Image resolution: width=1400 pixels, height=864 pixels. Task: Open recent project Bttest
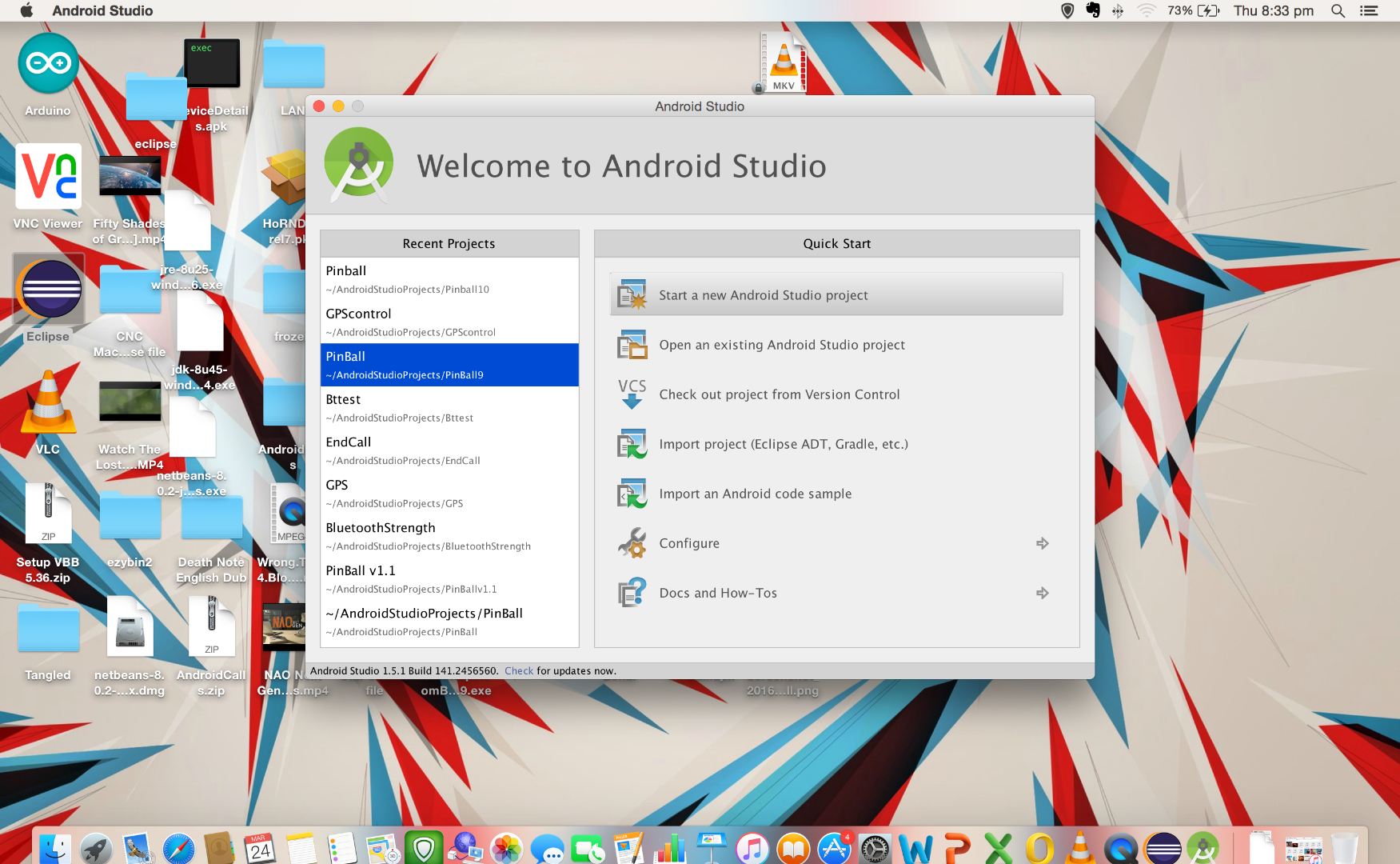point(449,408)
